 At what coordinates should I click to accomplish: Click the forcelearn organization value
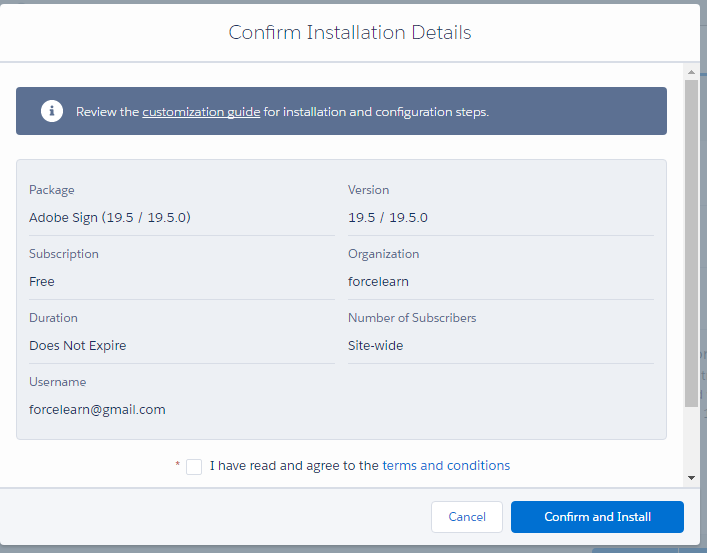[x=378, y=282]
